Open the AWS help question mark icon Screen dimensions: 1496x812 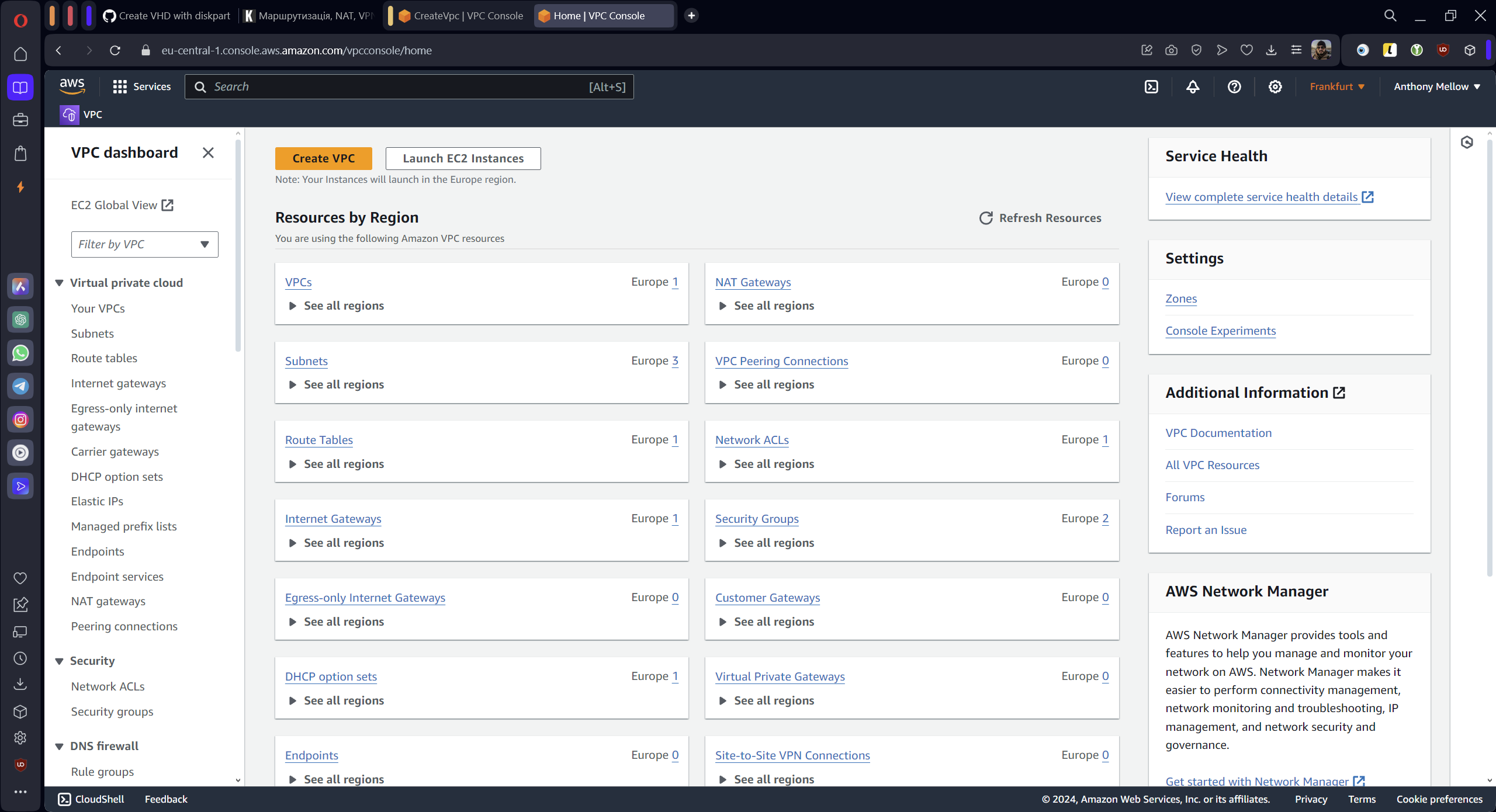1234,87
